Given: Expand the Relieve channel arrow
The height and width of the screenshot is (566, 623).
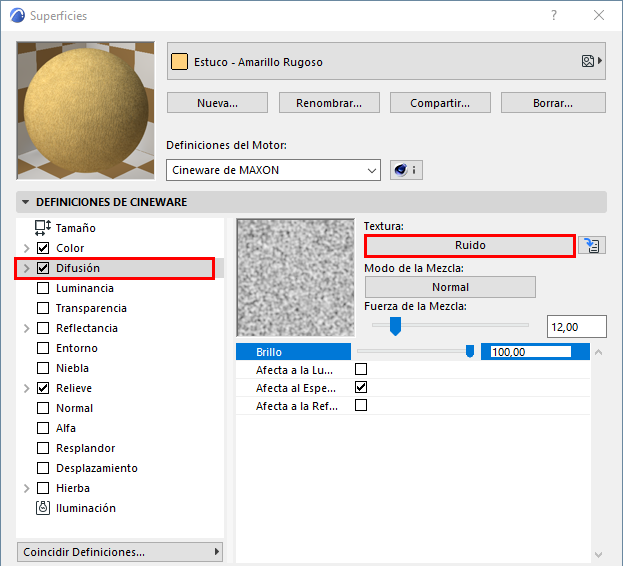Looking at the screenshot, I should 27,388.
